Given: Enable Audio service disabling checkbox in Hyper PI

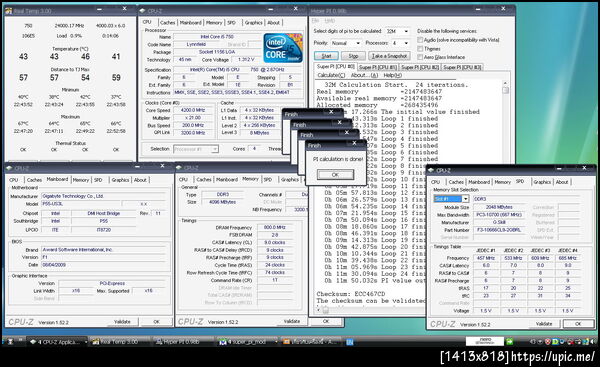Looking at the screenshot, I should pyautogui.click(x=420, y=40).
